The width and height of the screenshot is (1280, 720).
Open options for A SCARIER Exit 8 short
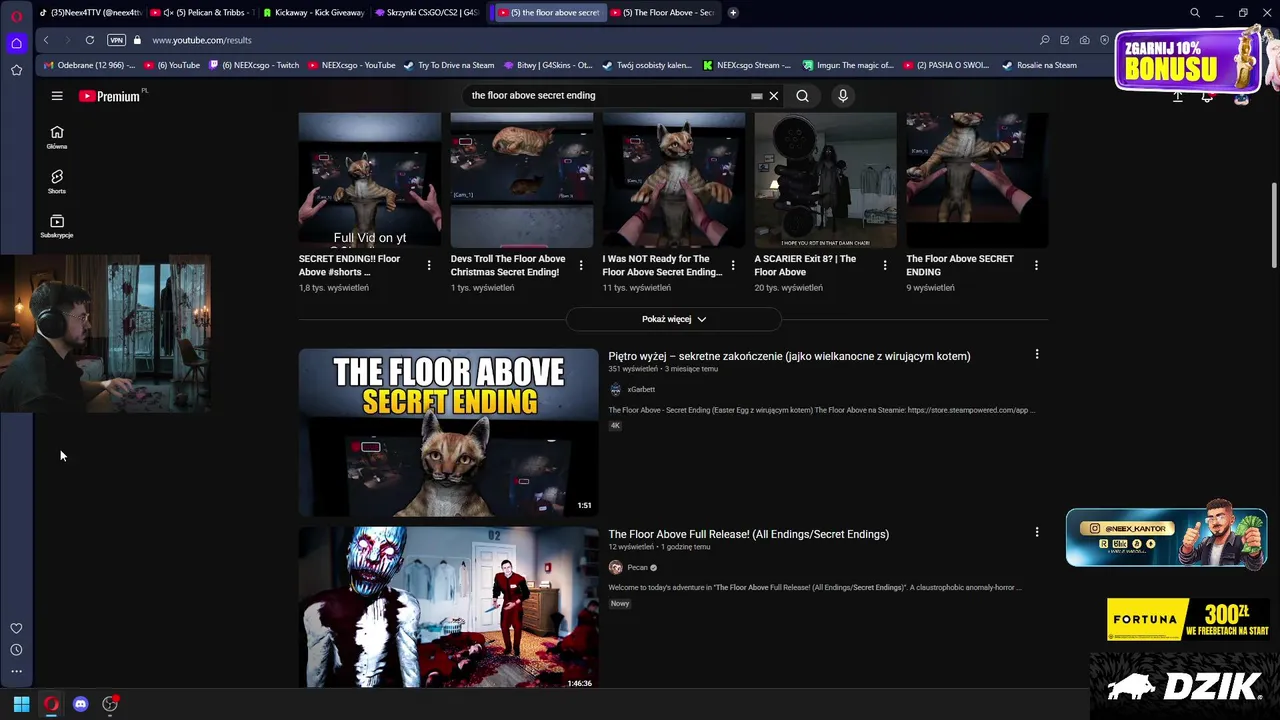(x=885, y=265)
